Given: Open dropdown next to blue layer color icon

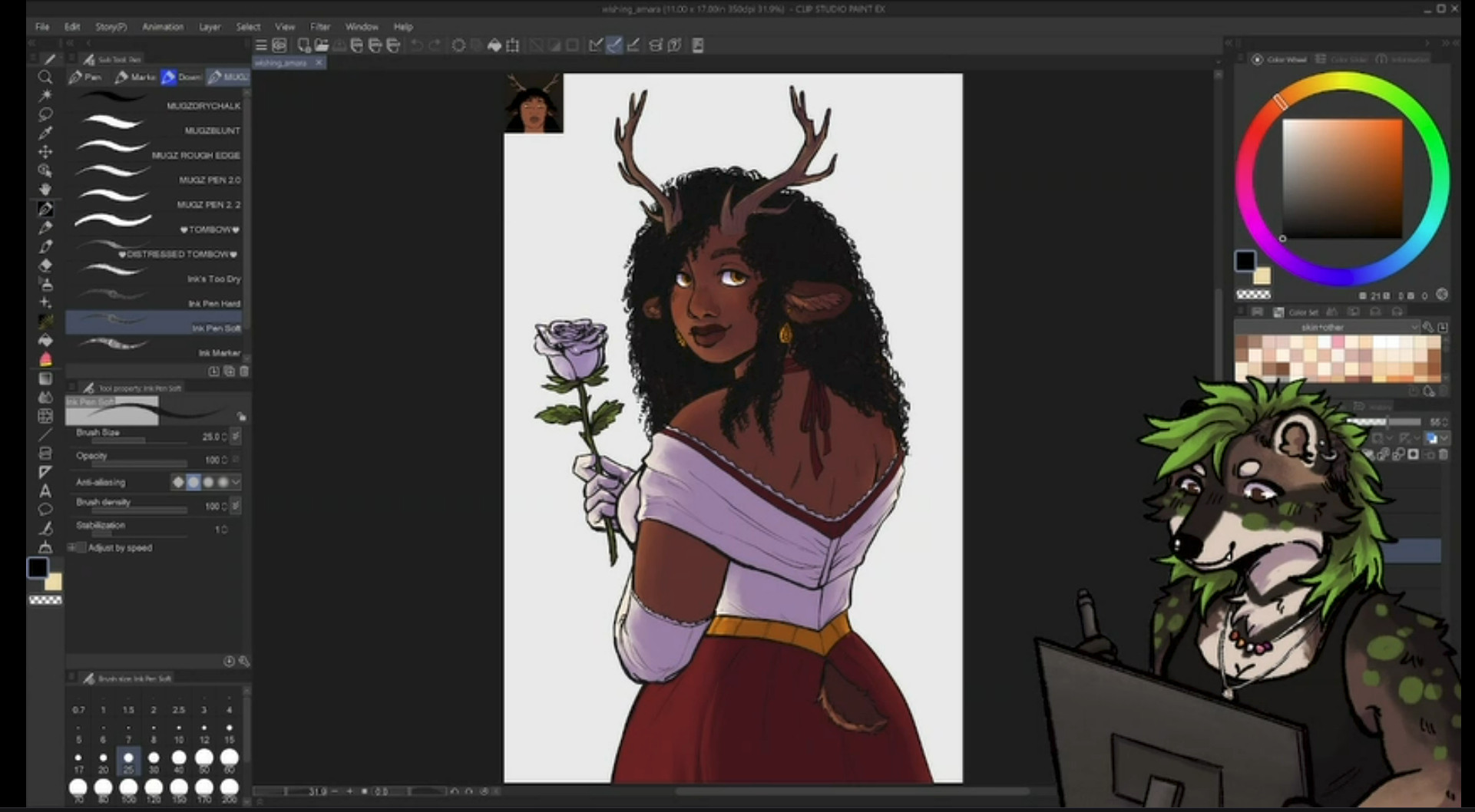Looking at the screenshot, I should tap(1444, 438).
